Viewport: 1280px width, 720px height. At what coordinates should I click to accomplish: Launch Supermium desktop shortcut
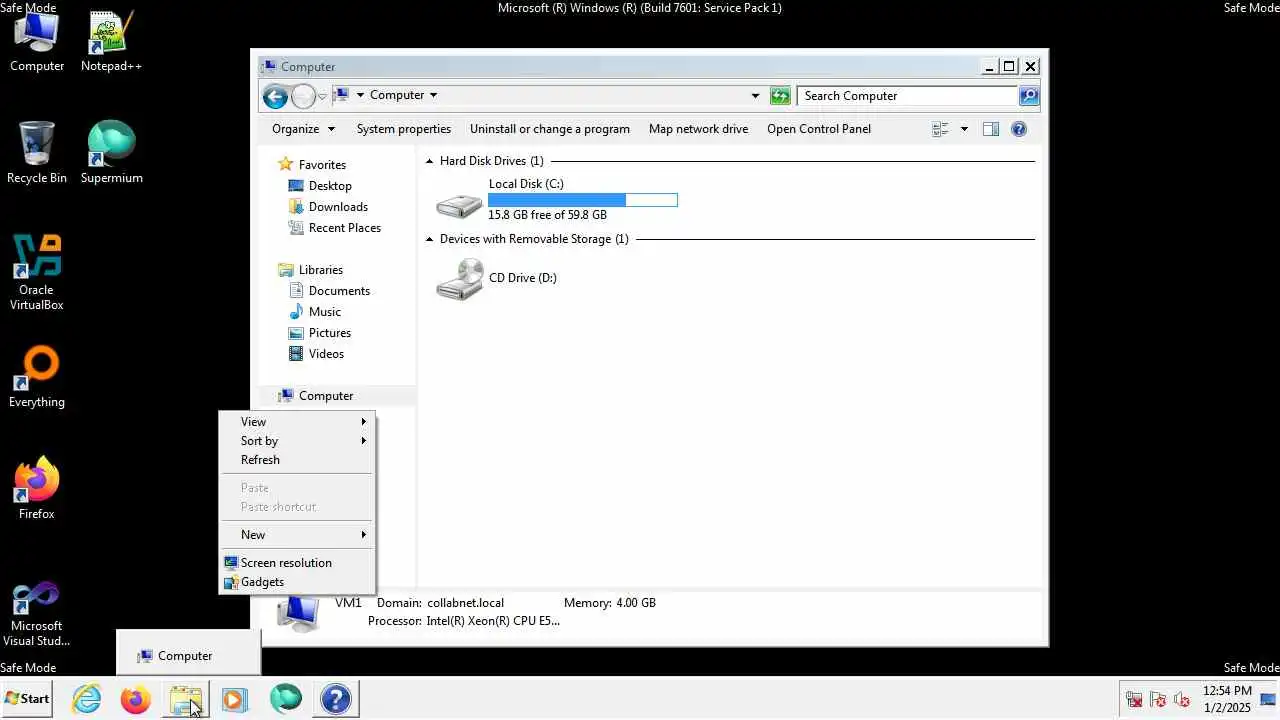(x=111, y=153)
